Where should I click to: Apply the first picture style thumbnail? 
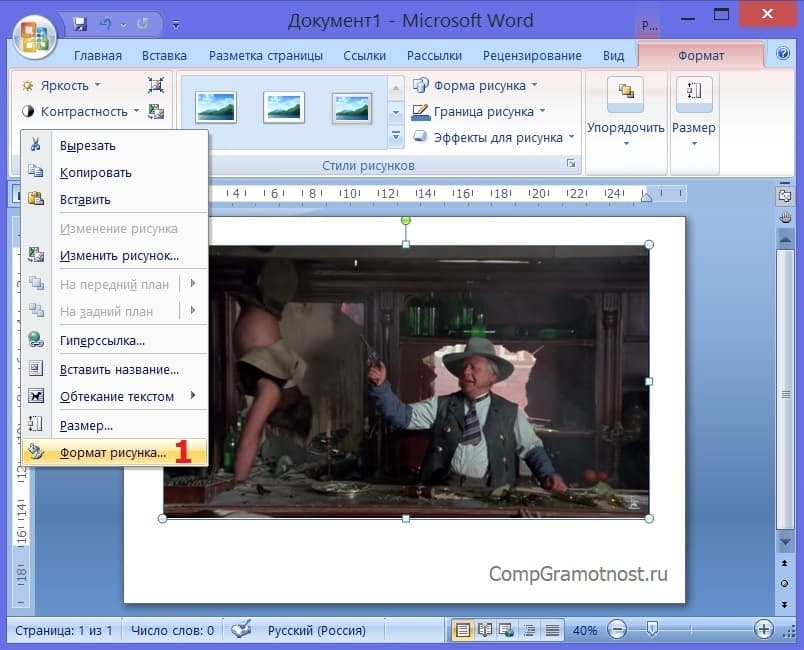[x=216, y=107]
